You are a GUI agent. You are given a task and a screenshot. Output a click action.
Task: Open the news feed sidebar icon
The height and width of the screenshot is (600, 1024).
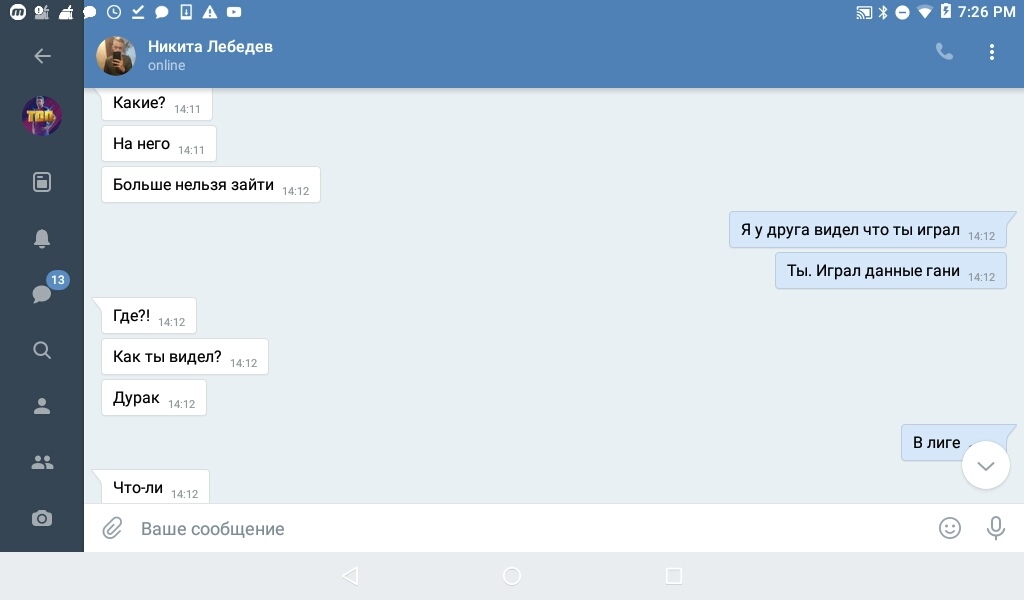[42, 182]
